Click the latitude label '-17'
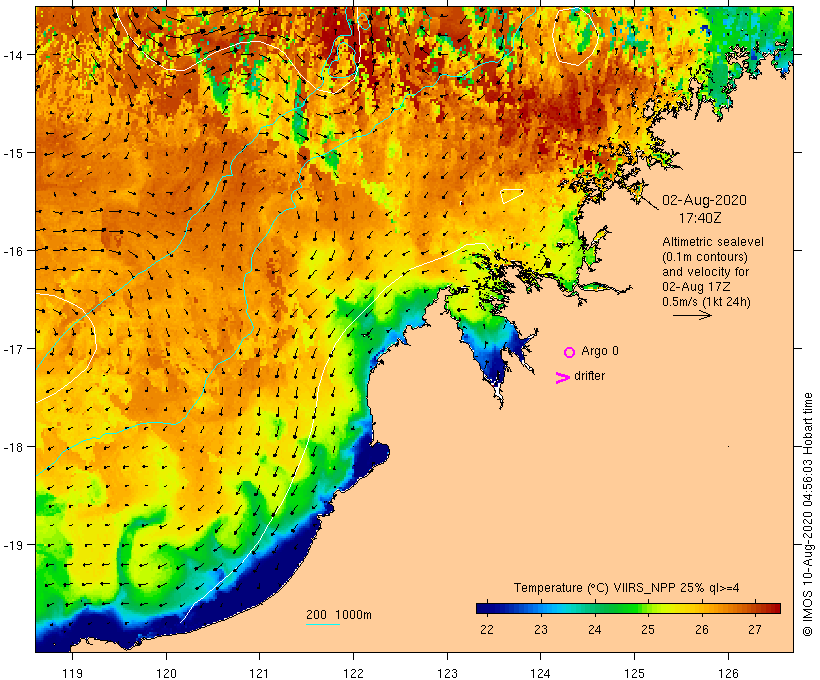Screen dimensions: 820x680 coord(12,349)
